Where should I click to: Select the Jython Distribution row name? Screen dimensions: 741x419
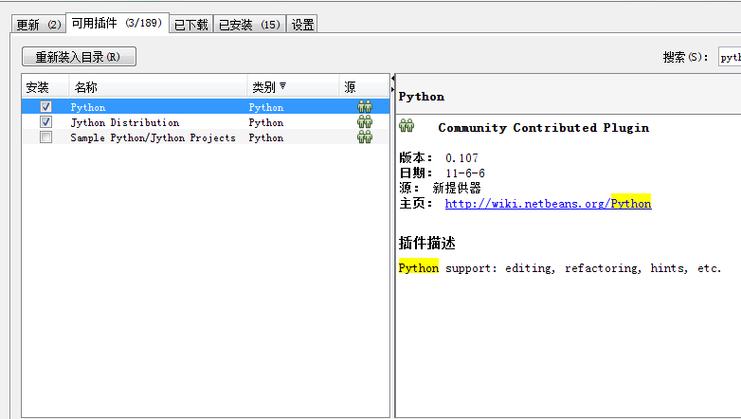tap(125, 122)
